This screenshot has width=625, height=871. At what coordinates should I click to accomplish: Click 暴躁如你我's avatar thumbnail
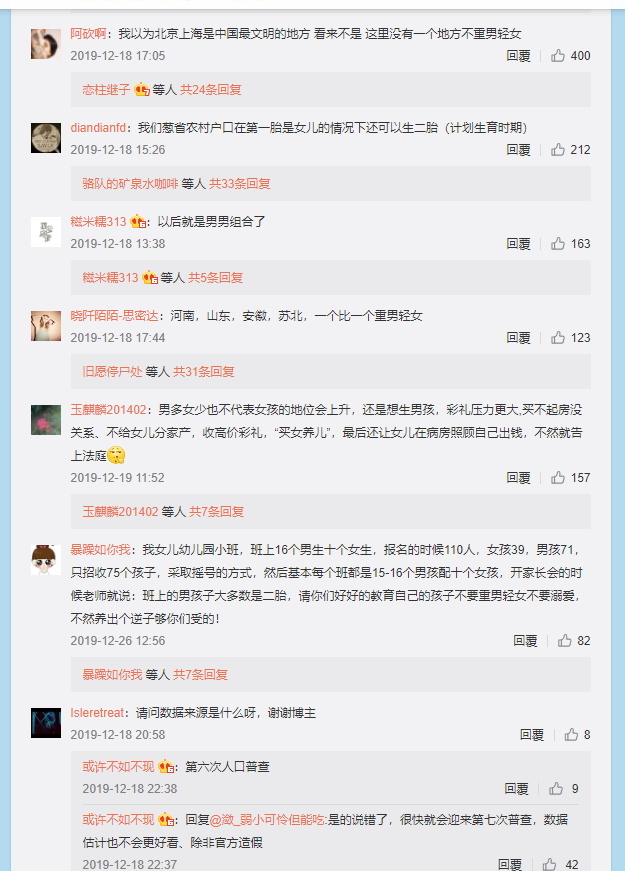pyautogui.click(x=46, y=559)
